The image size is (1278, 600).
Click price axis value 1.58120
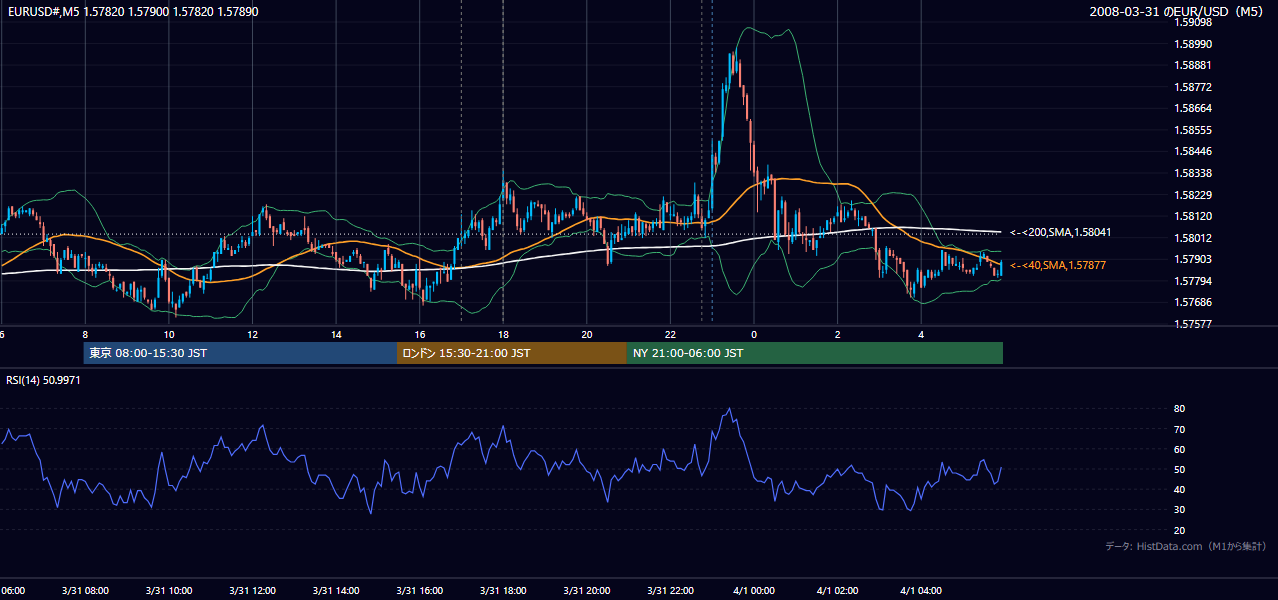1192,216
